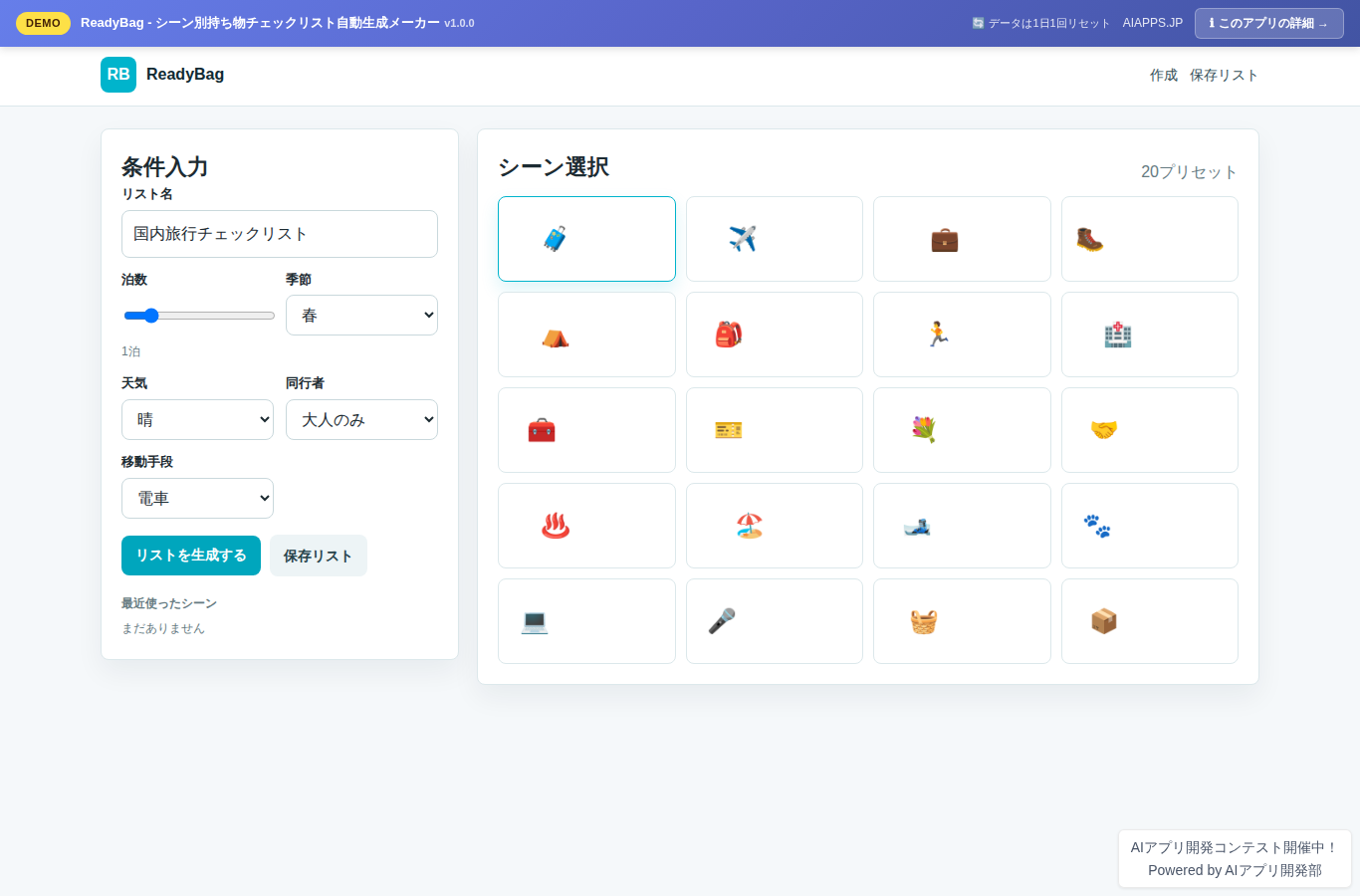Click the データは1日1回リセット notice
The height and width of the screenshot is (896, 1360).
coord(1041,23)
